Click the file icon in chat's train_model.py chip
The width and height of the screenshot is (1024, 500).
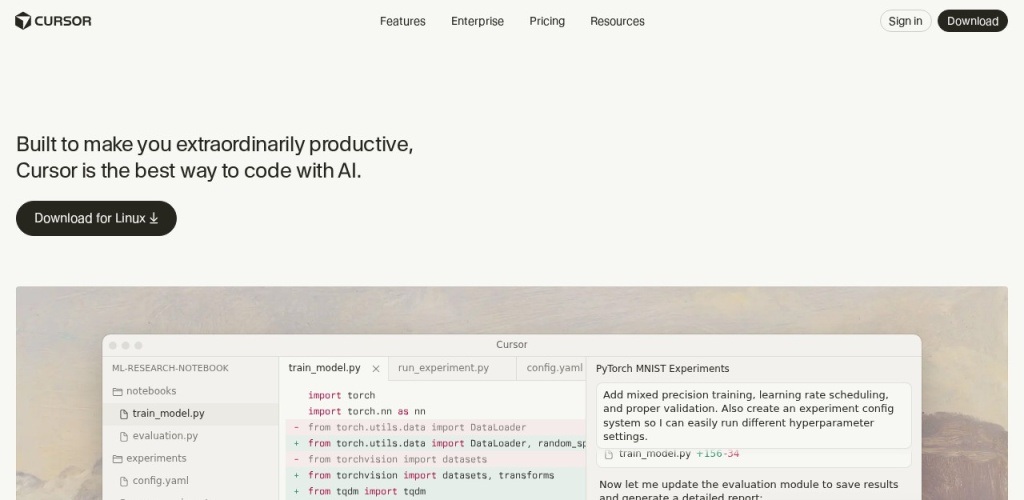coord(608,454)
